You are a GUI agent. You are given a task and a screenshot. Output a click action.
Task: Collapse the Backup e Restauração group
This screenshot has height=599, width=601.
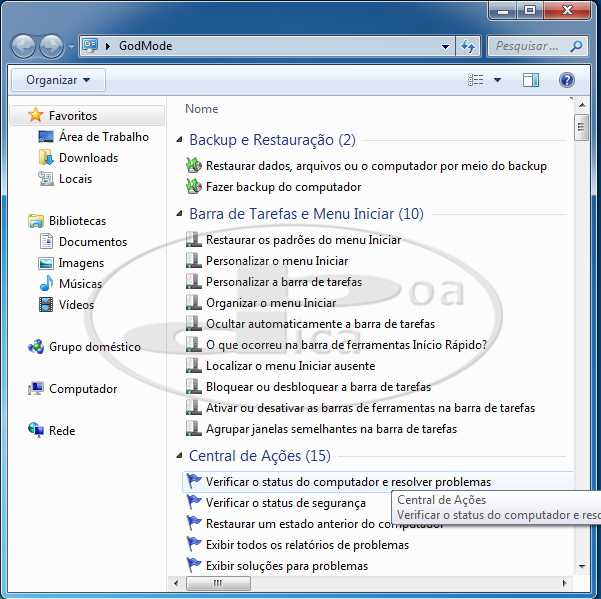(x=179, y=140)
